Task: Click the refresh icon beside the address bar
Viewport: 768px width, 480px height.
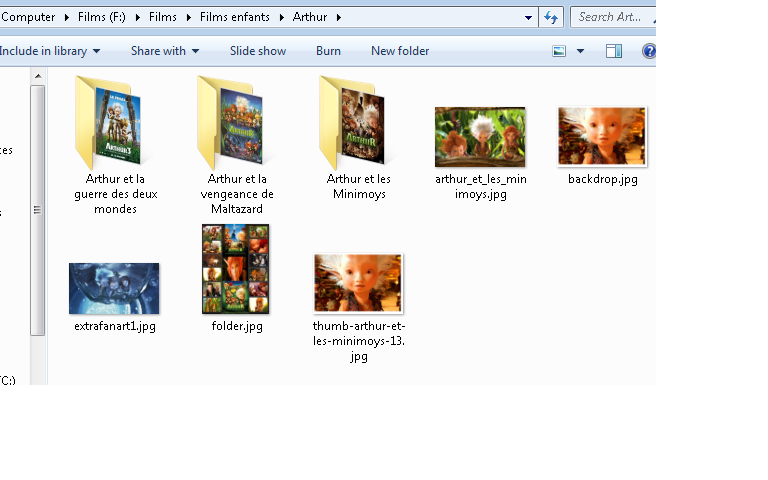Action: (x=551, y=18)
